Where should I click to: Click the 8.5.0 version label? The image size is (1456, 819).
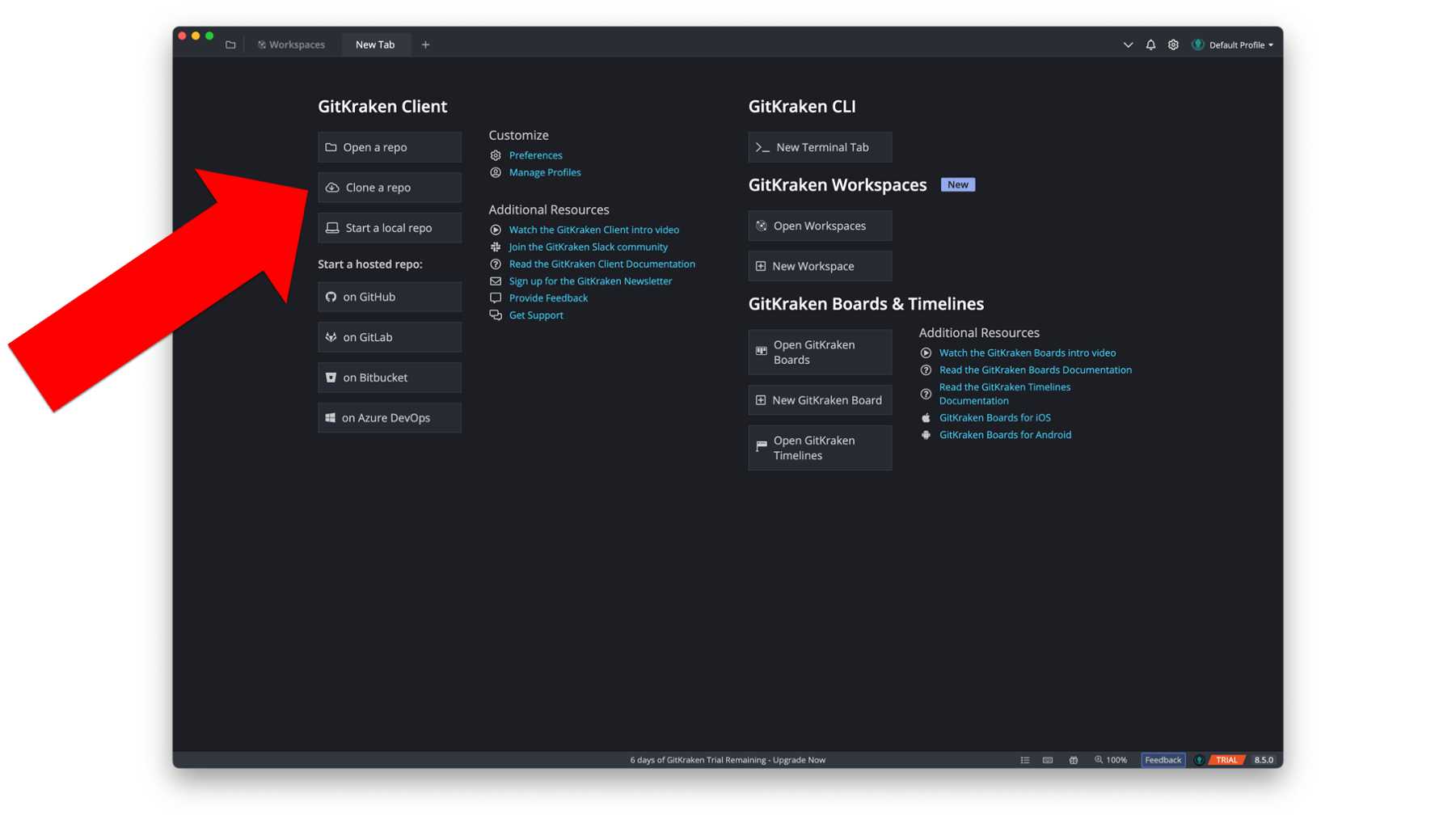(x=1264, y=760)
